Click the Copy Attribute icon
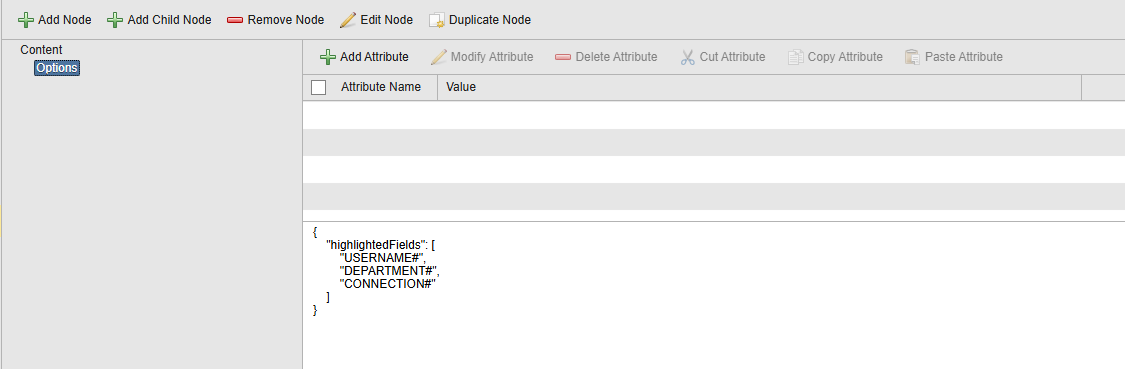The height and width of the screenshot is (369, 1125). pos(795,57)
